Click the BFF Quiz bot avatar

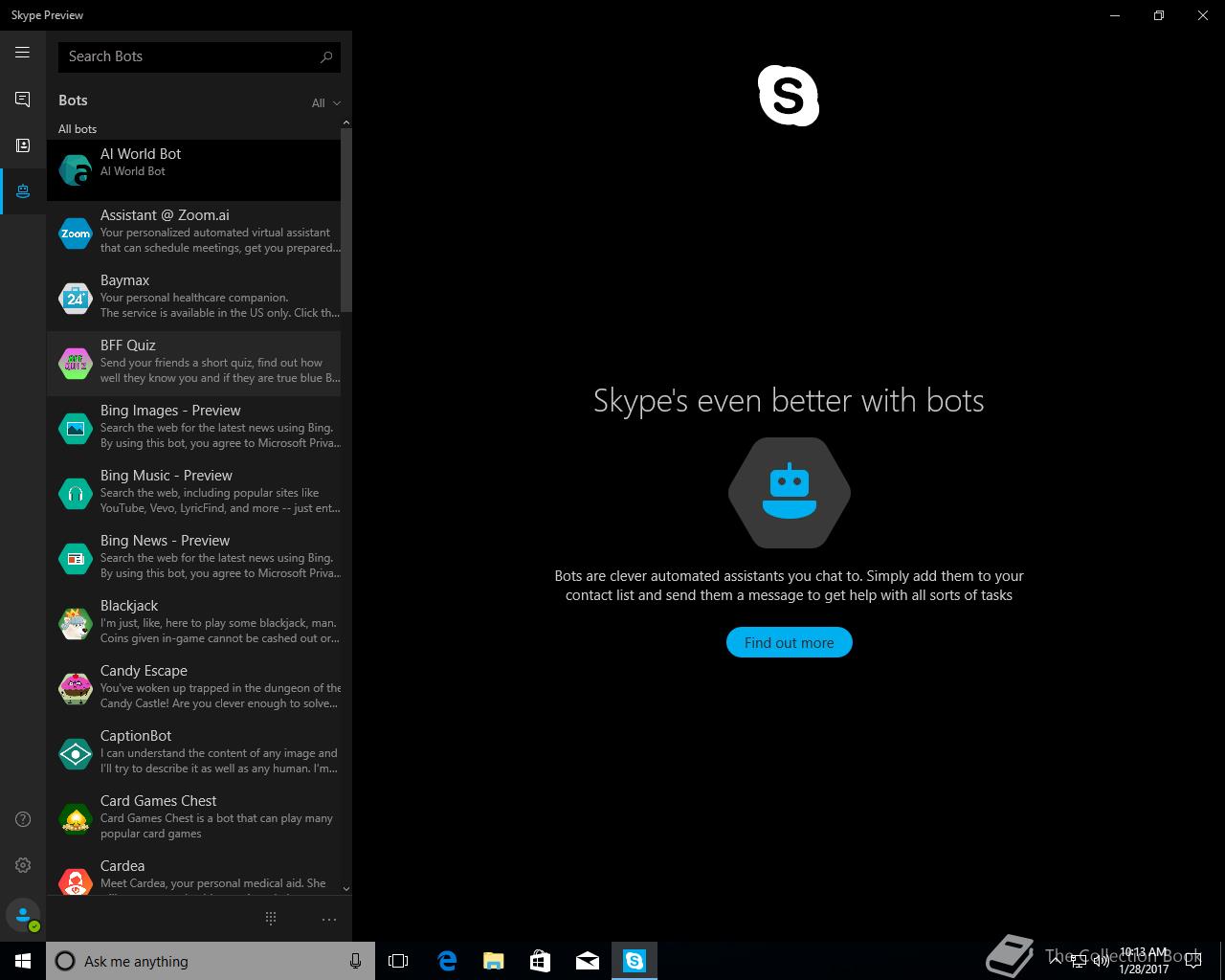click(x=75, y=364)
